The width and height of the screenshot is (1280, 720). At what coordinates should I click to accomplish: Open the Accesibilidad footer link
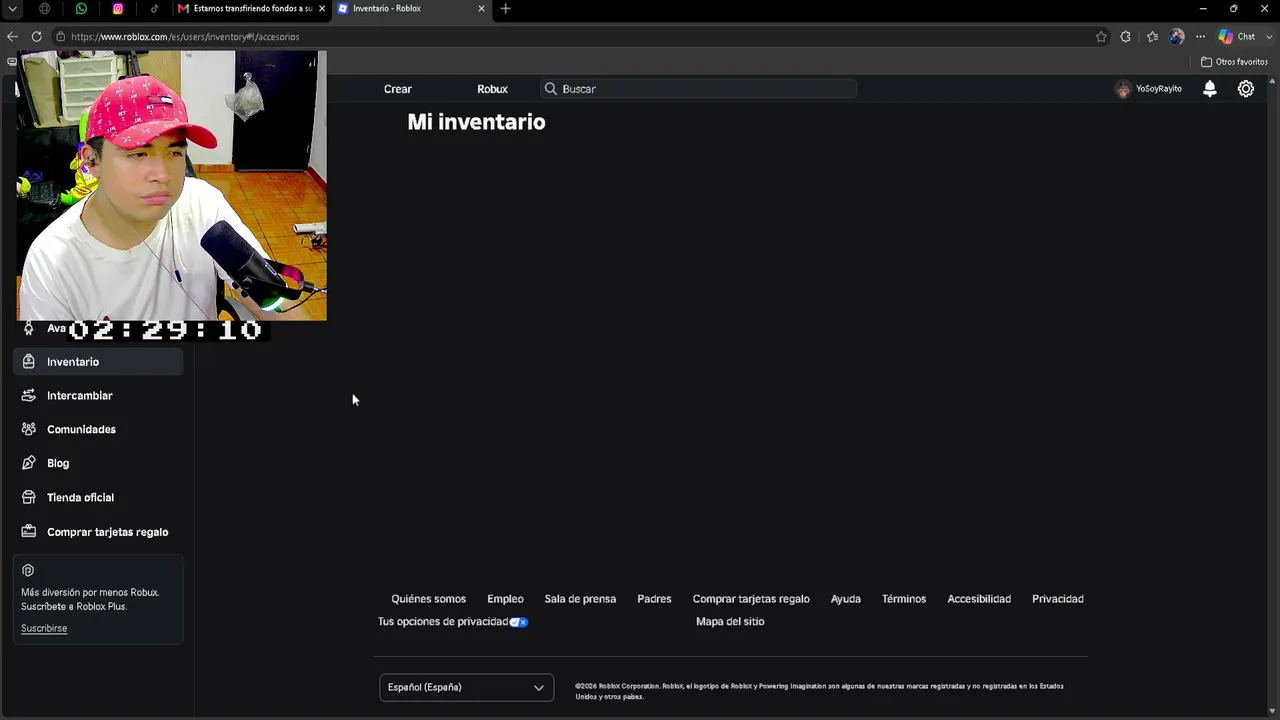coord(979,599)
